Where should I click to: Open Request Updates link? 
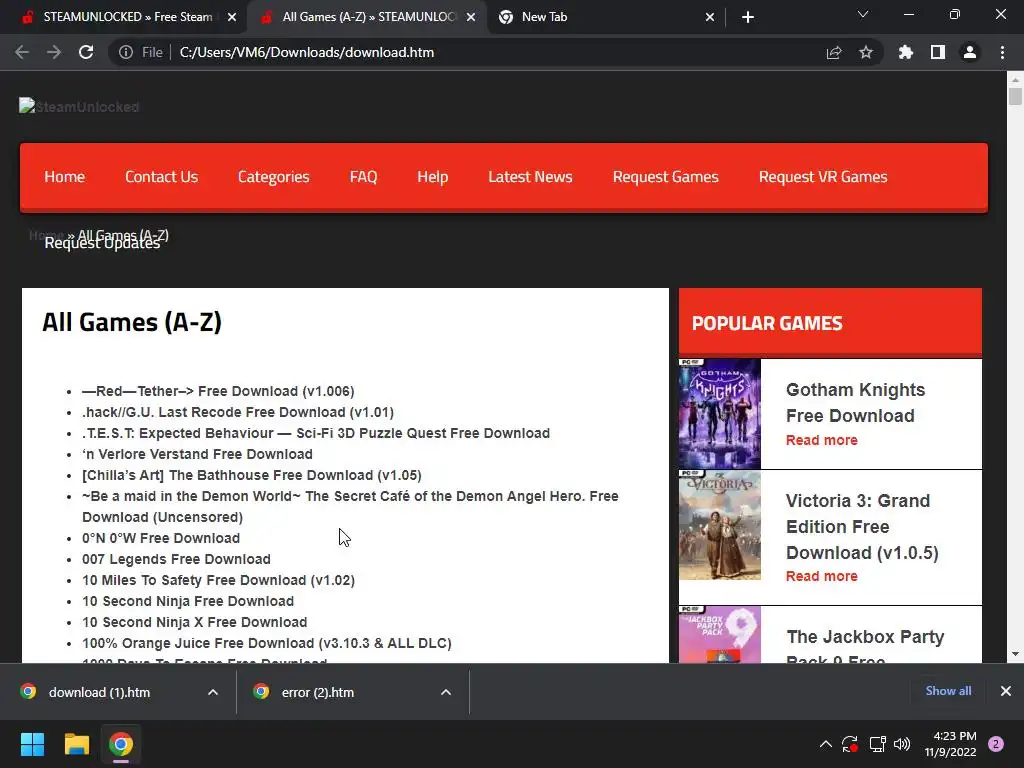point(102,244)
